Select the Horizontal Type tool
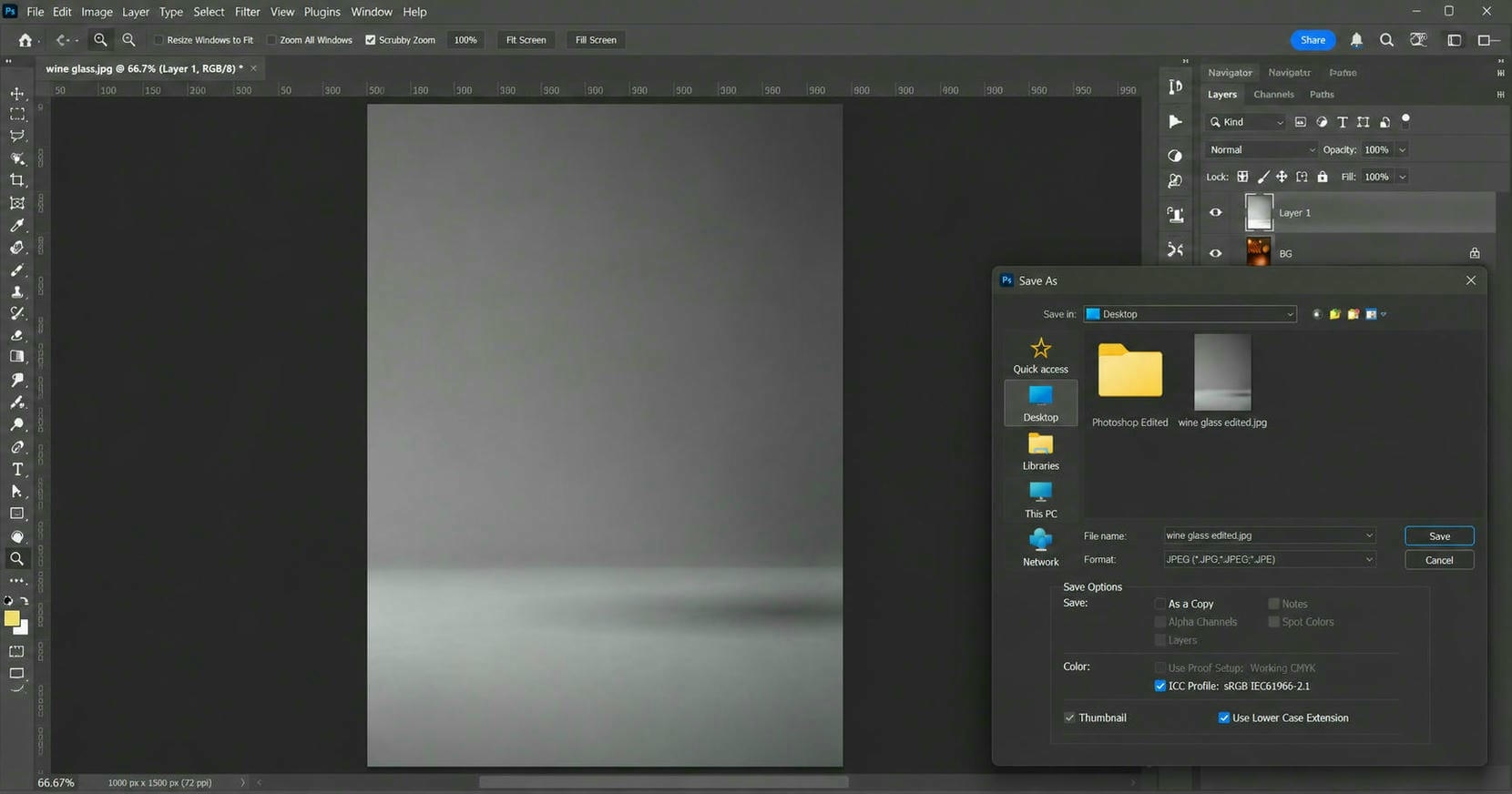 coord(17,469)
